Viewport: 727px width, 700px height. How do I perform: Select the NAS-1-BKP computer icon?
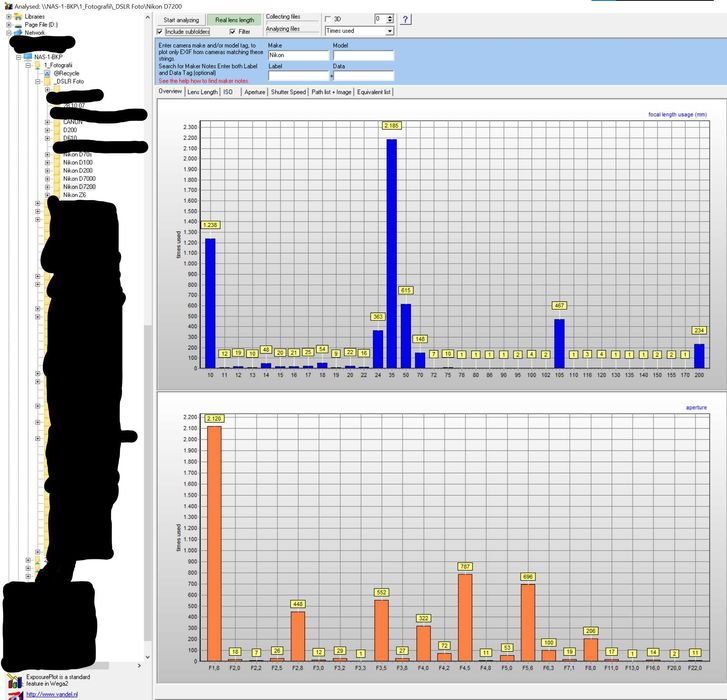27,57
